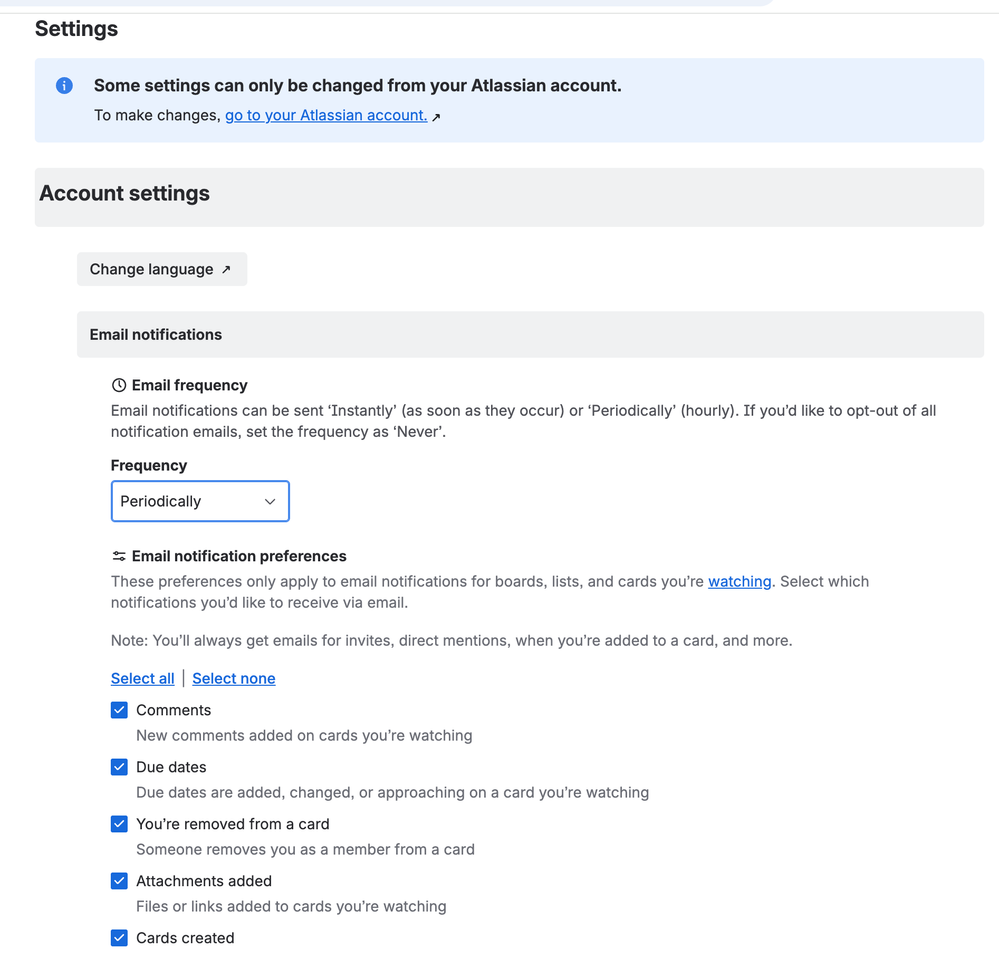Click the Account settings section header
999x957 pixels.
[125, 193]
